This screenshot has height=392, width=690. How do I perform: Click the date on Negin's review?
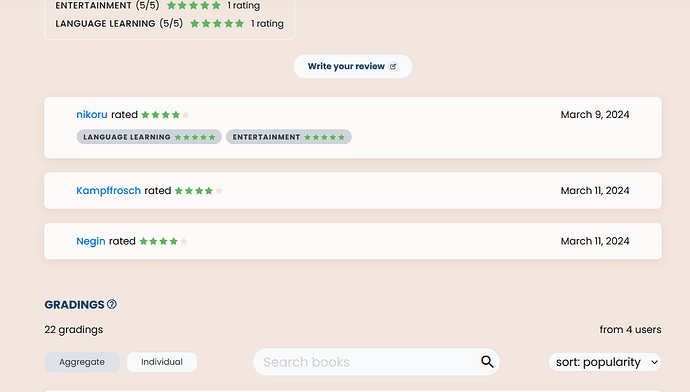coord(595,241)
